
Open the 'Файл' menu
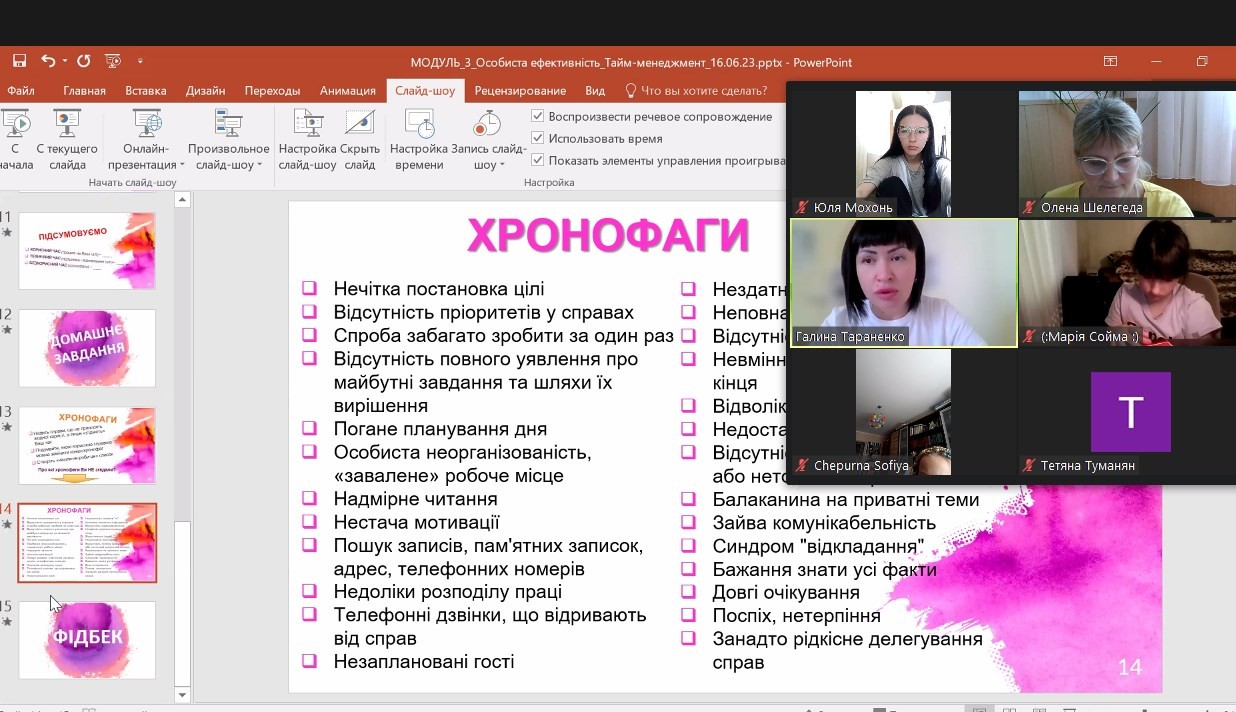pos(20,91)
